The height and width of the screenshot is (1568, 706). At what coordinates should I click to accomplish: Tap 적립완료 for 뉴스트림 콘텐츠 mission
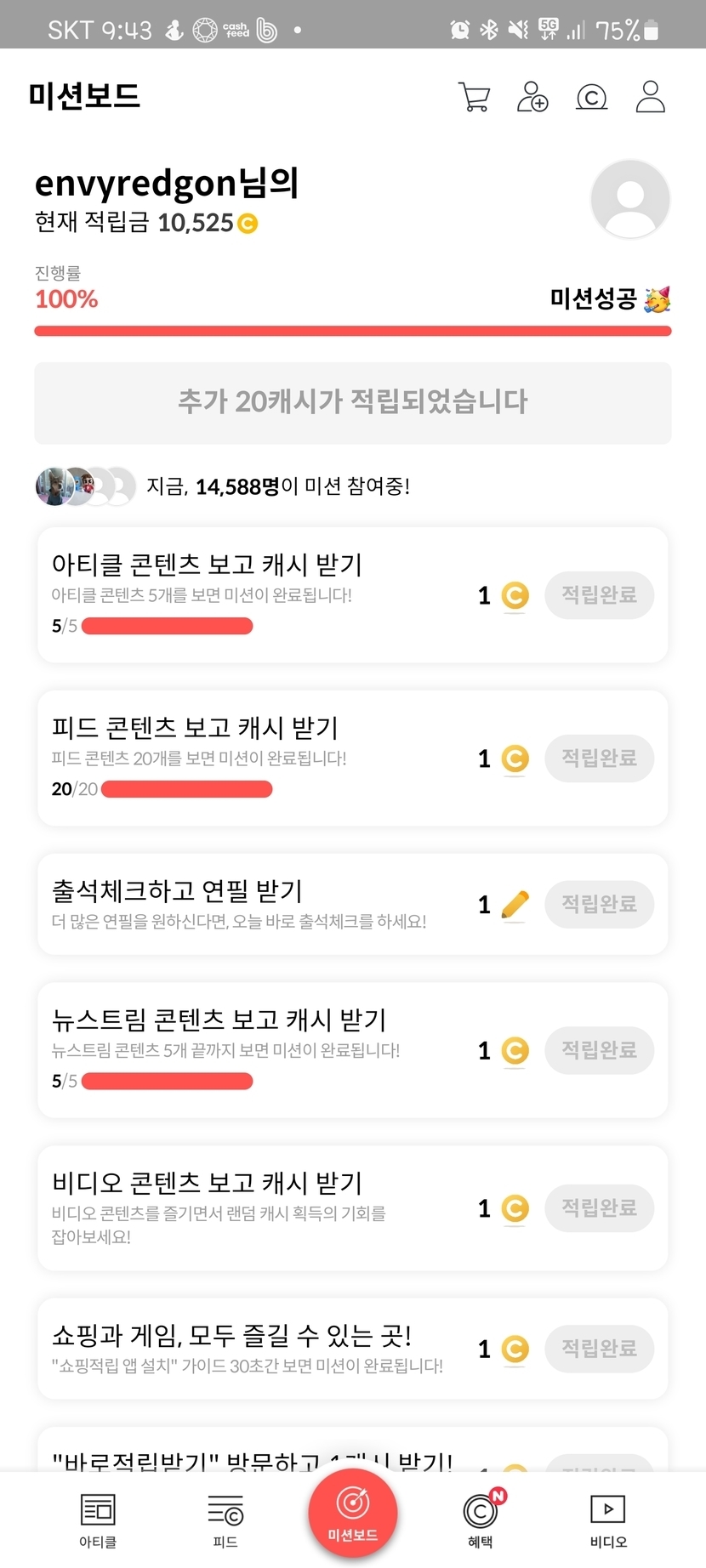pyautogui.click(x=599, y=1050)
